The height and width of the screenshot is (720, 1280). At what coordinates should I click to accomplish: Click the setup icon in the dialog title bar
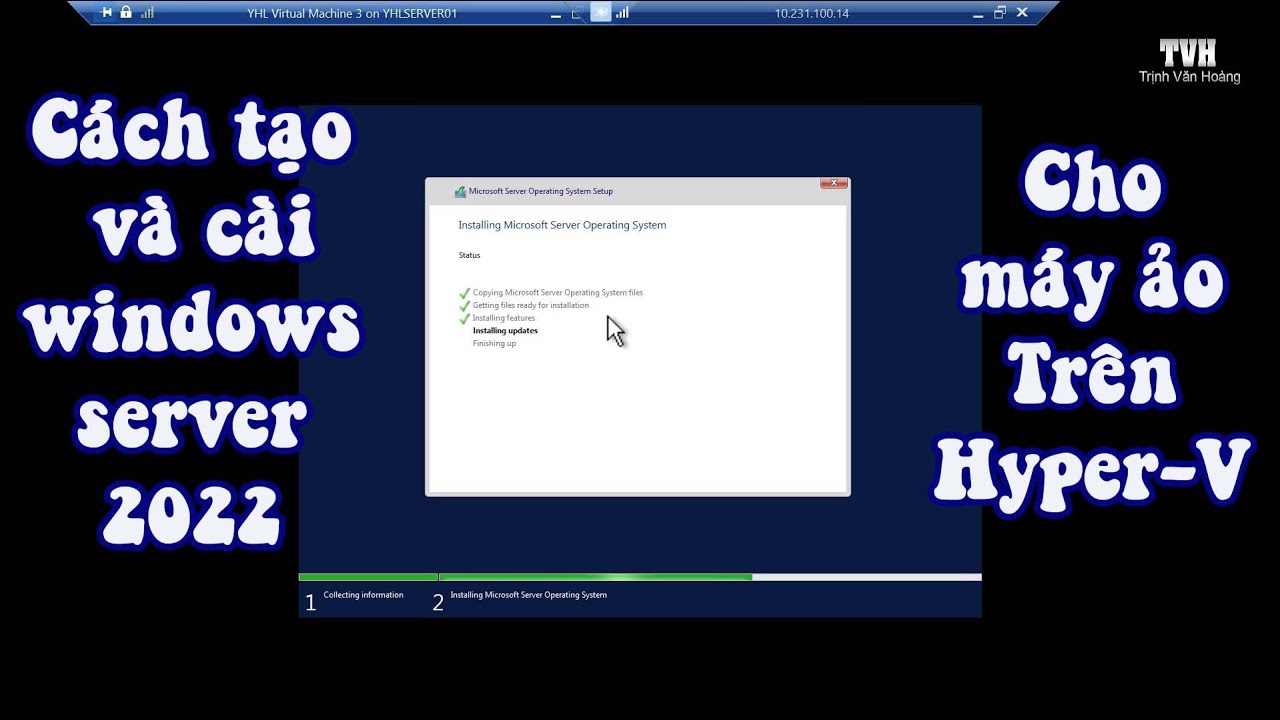[460, 191]
